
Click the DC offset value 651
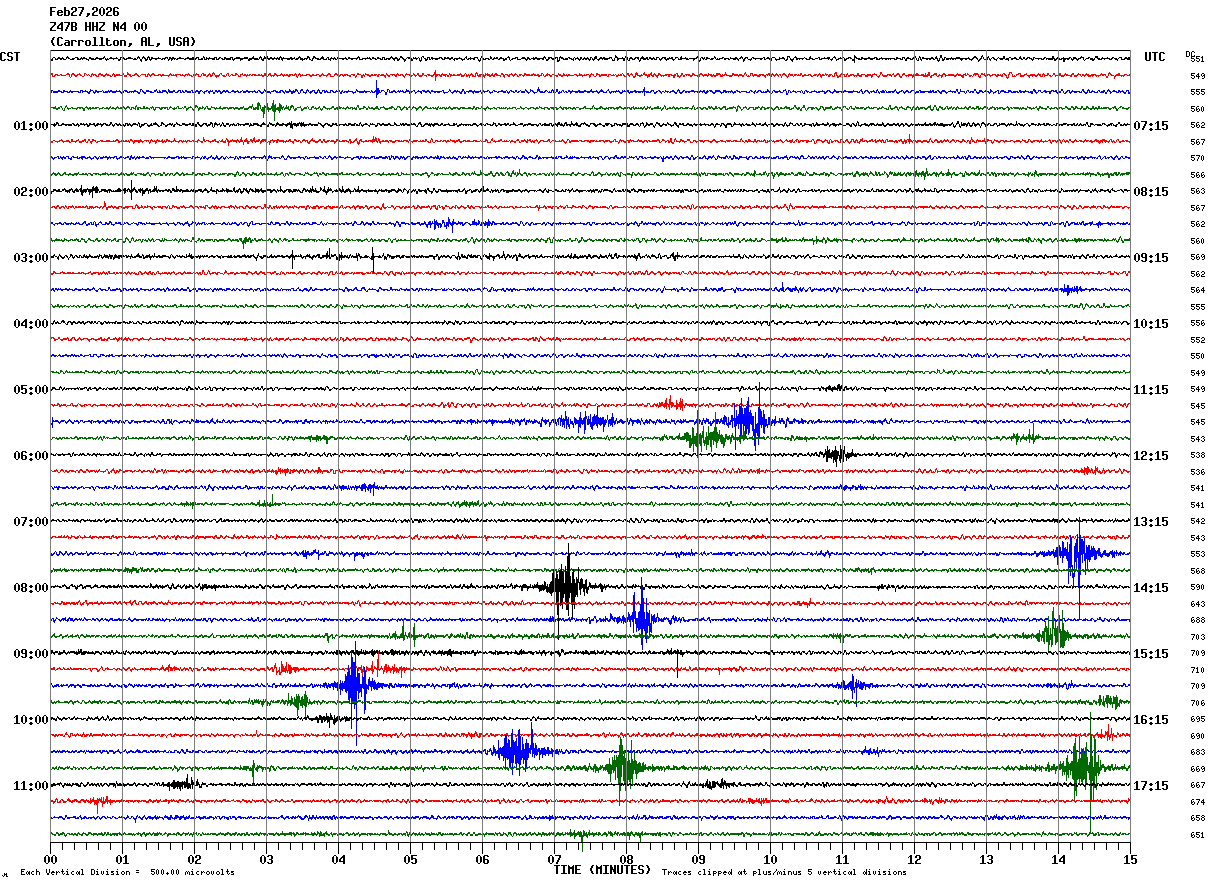coord(1197,835)
